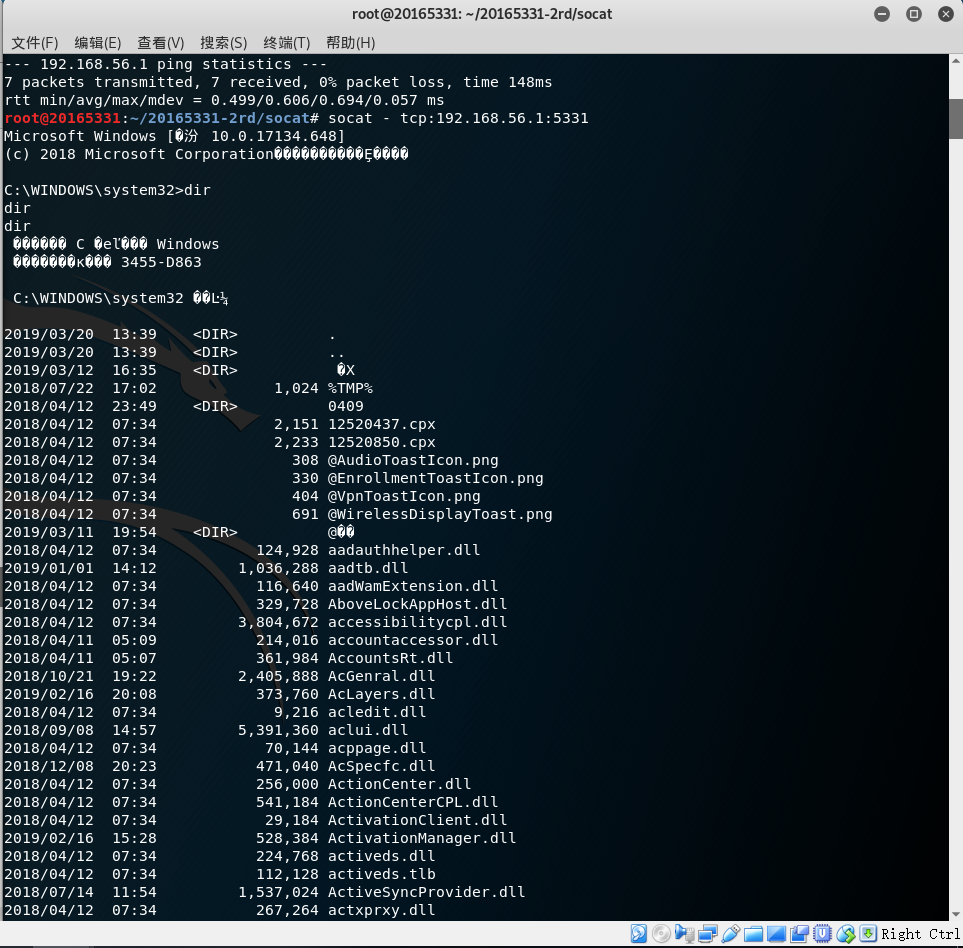Click the ping statistics header line
The image size is (963, 948).
[165, 64]
